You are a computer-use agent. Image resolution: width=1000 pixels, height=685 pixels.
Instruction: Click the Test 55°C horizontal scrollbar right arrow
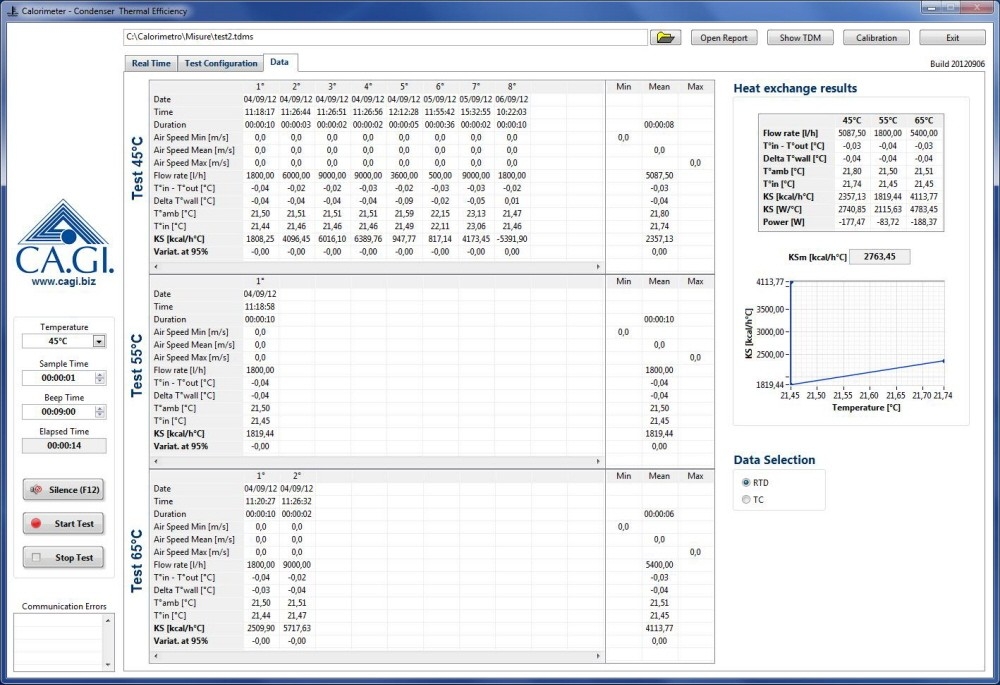pos(598,461)
